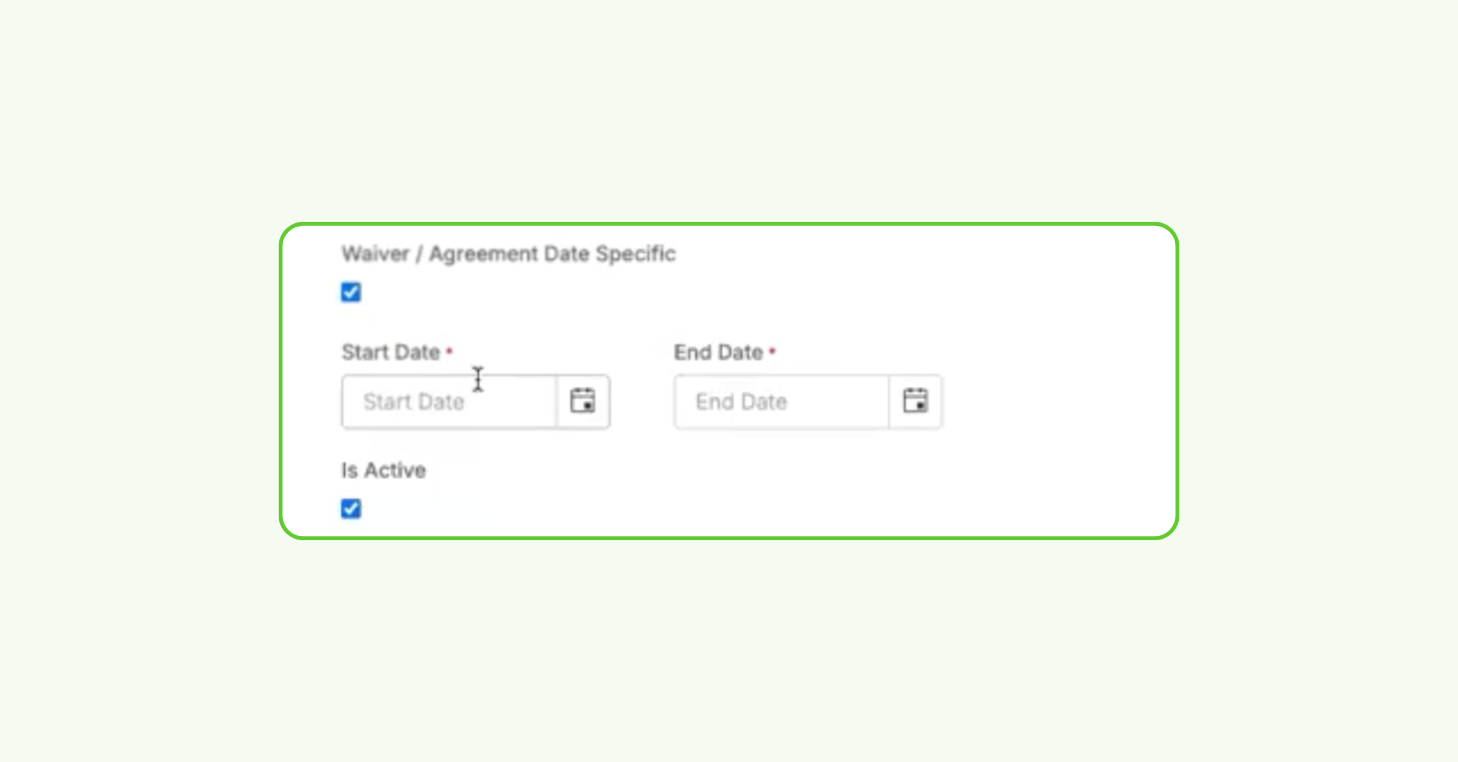Uncheck the Waiver / Agreement Date Specific checkbox
The width and height of the screenshot is (1458, 762).
tap(350, 292)
